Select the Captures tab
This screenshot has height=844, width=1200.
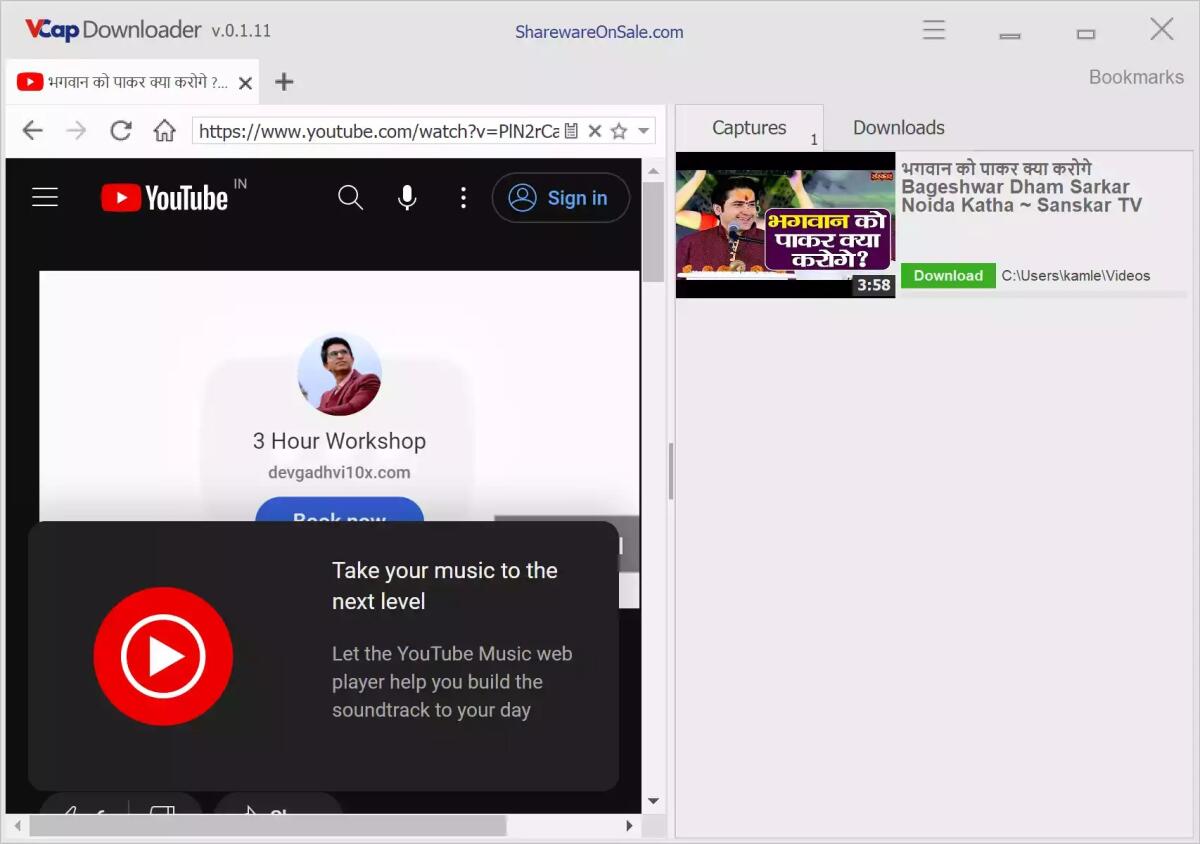(x=749, y=128)
